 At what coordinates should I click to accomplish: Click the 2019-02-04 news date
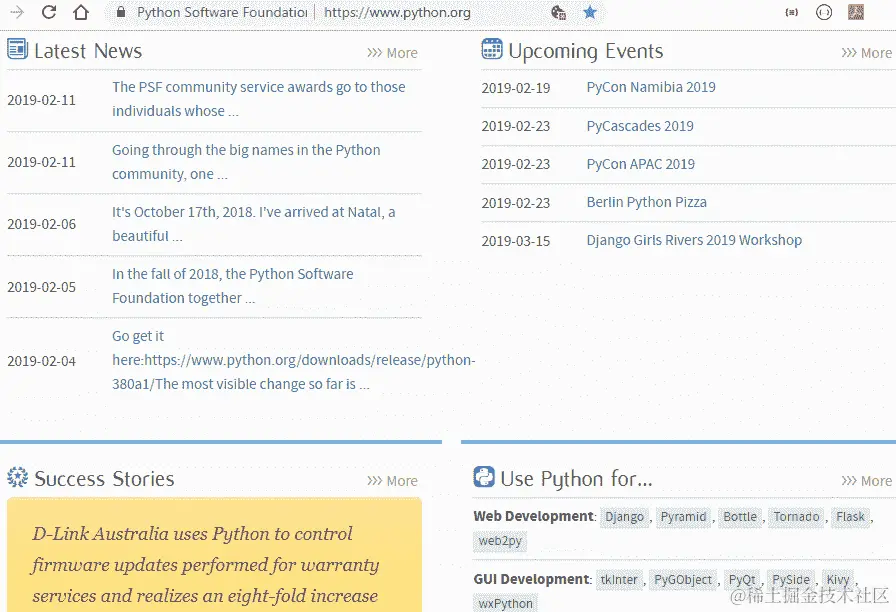click(42, 361)
